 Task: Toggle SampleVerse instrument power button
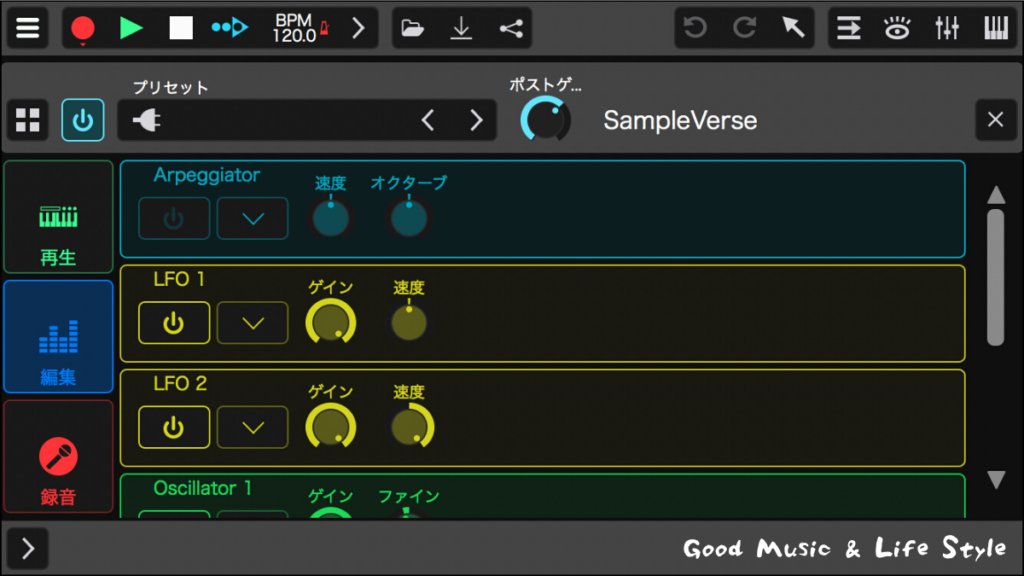[83, 120]
